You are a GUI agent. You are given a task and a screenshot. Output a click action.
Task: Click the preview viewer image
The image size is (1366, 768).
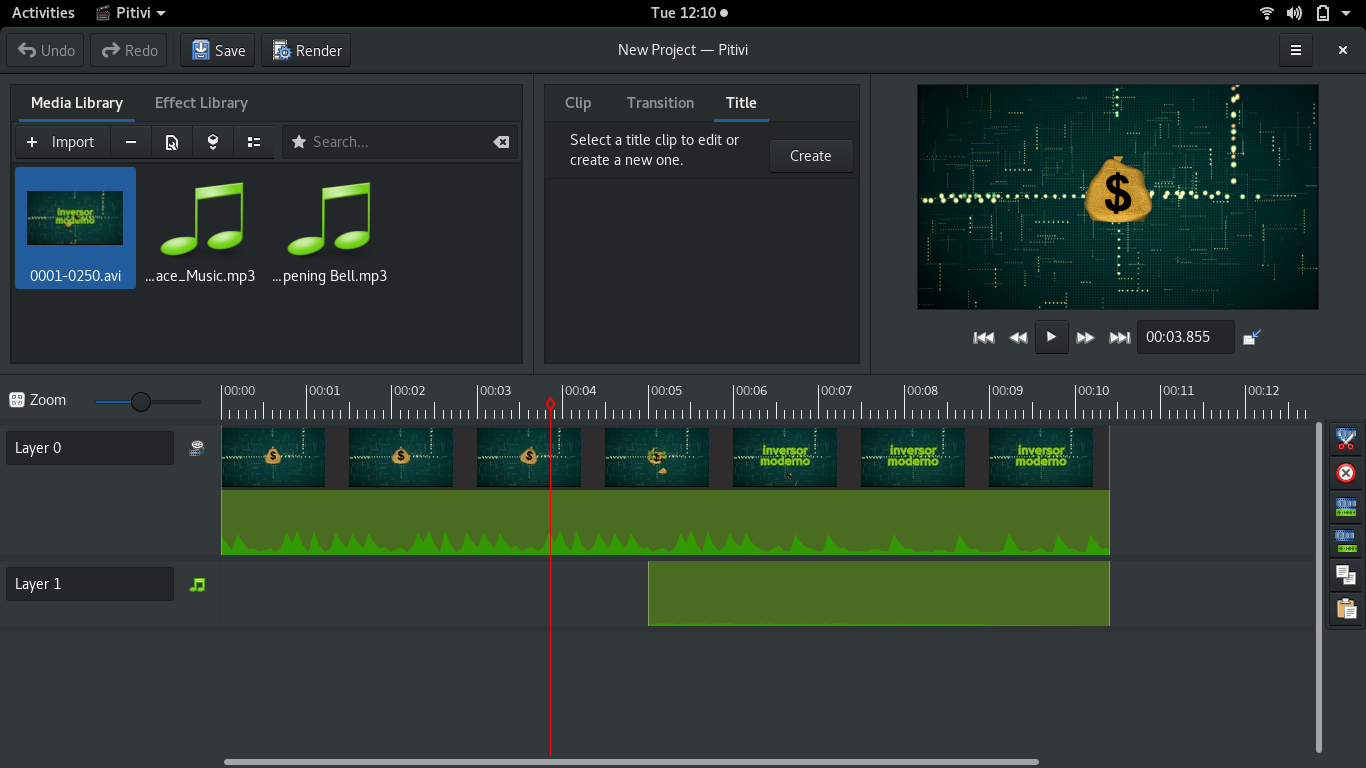coord(1118,197)
